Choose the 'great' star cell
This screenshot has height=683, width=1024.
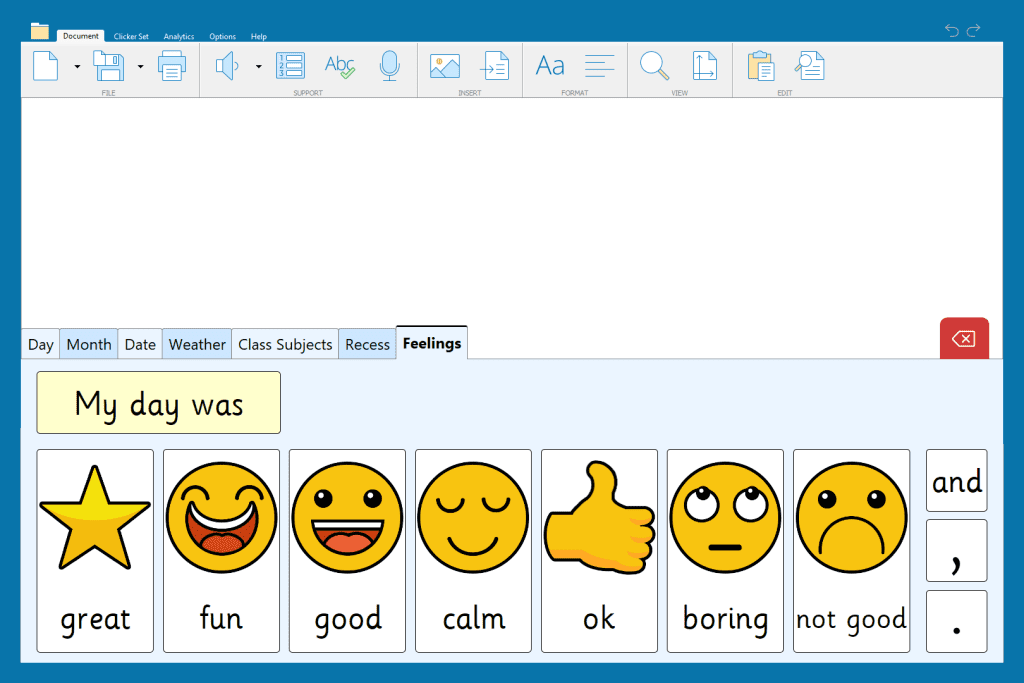point(95,550)
